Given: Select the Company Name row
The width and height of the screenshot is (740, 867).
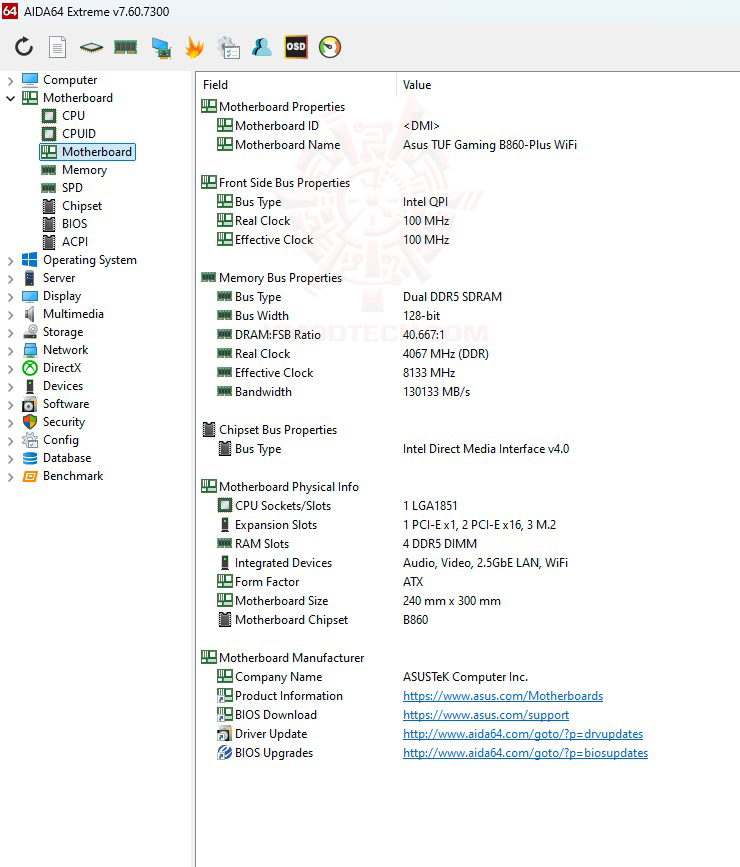Looking at the screenshot, I should tap(468, 677).
